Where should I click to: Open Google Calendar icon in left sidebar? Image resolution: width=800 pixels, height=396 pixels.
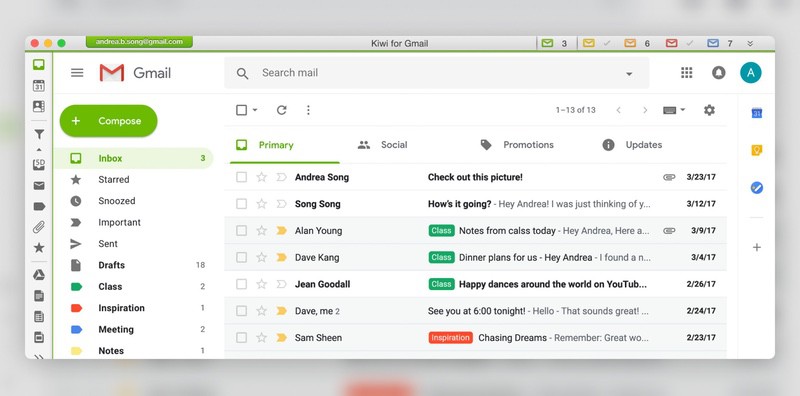click(x=39, y=85)
